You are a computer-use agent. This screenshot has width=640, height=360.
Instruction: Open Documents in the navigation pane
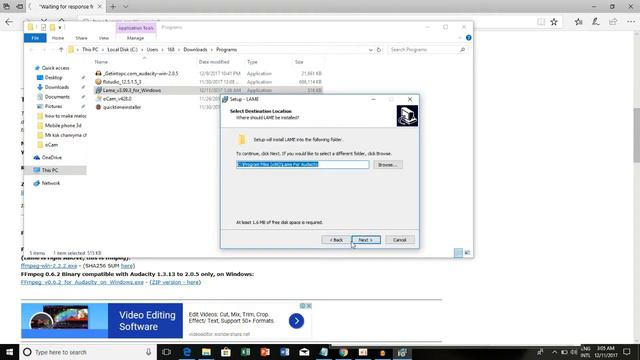(x=57, y=97)
